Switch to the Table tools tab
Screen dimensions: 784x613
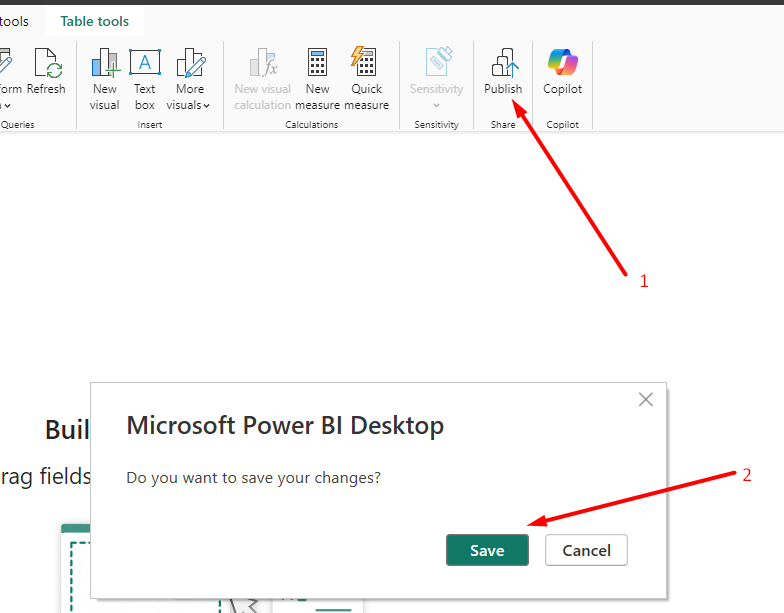(x=94, y=22)
